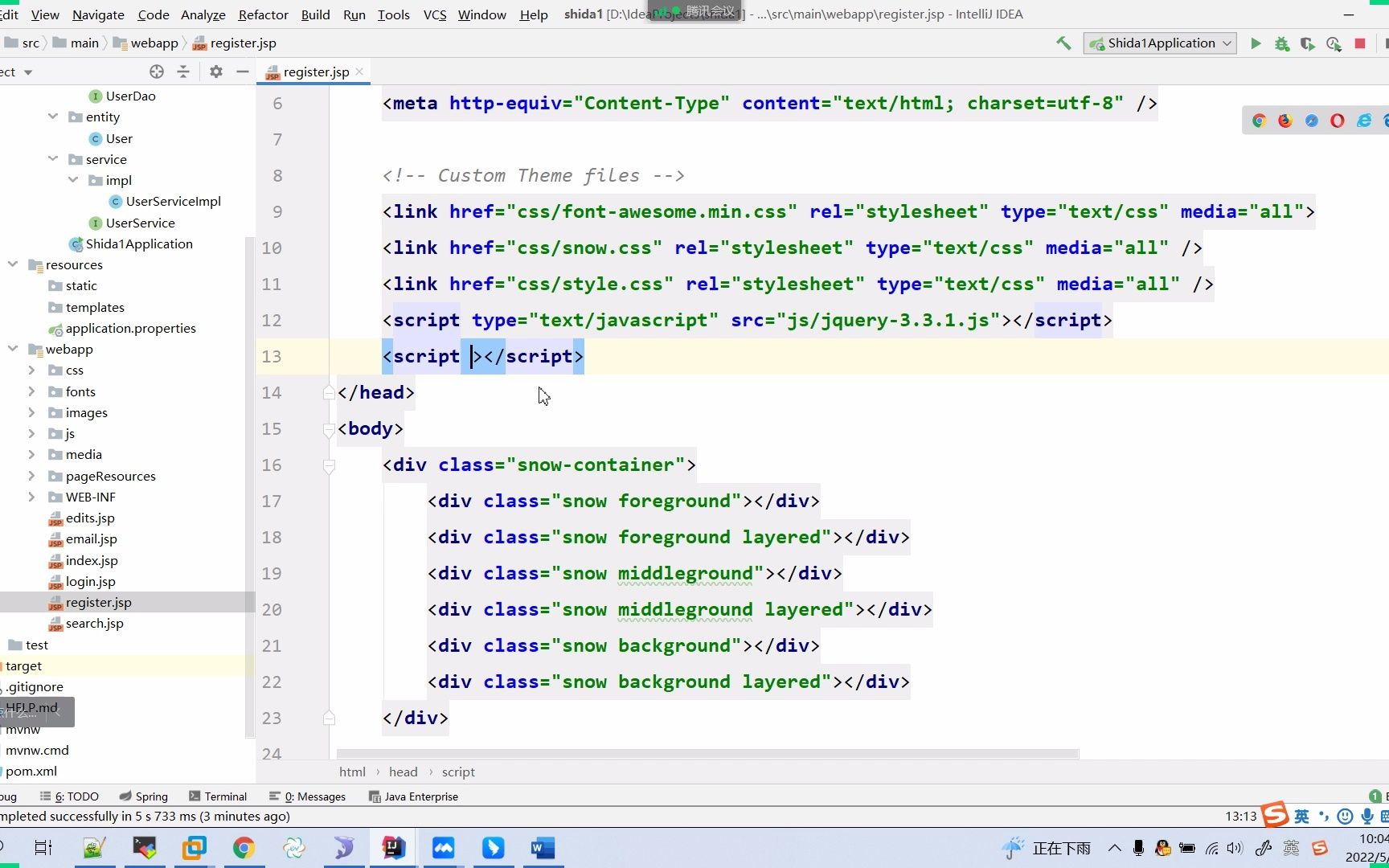Switch to IntelliJ IDEA taskbar icon
The height and width of the screenshot is (868, 1389).
point(393,848)
